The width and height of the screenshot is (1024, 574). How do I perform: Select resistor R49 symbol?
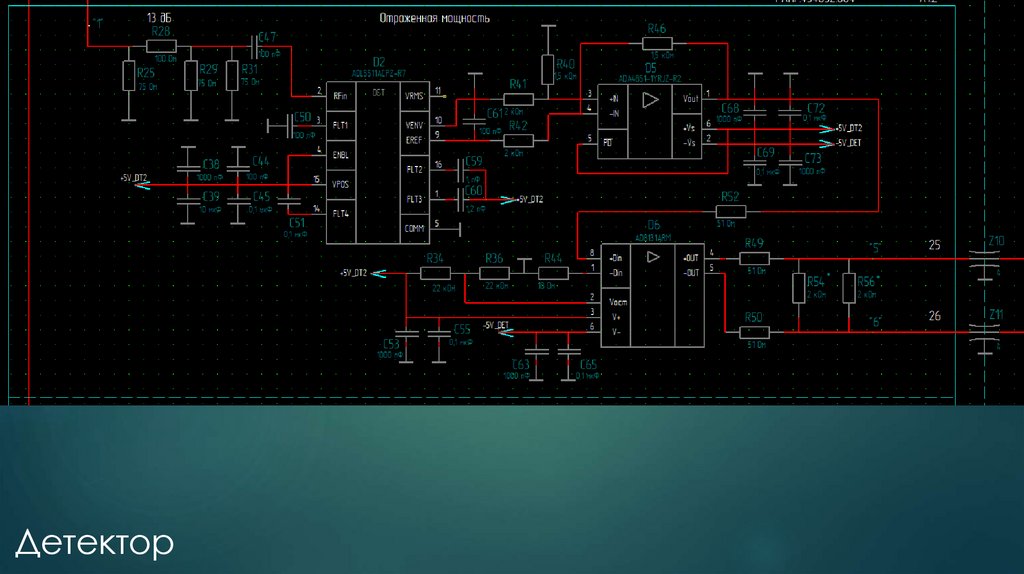coord(754,259)
